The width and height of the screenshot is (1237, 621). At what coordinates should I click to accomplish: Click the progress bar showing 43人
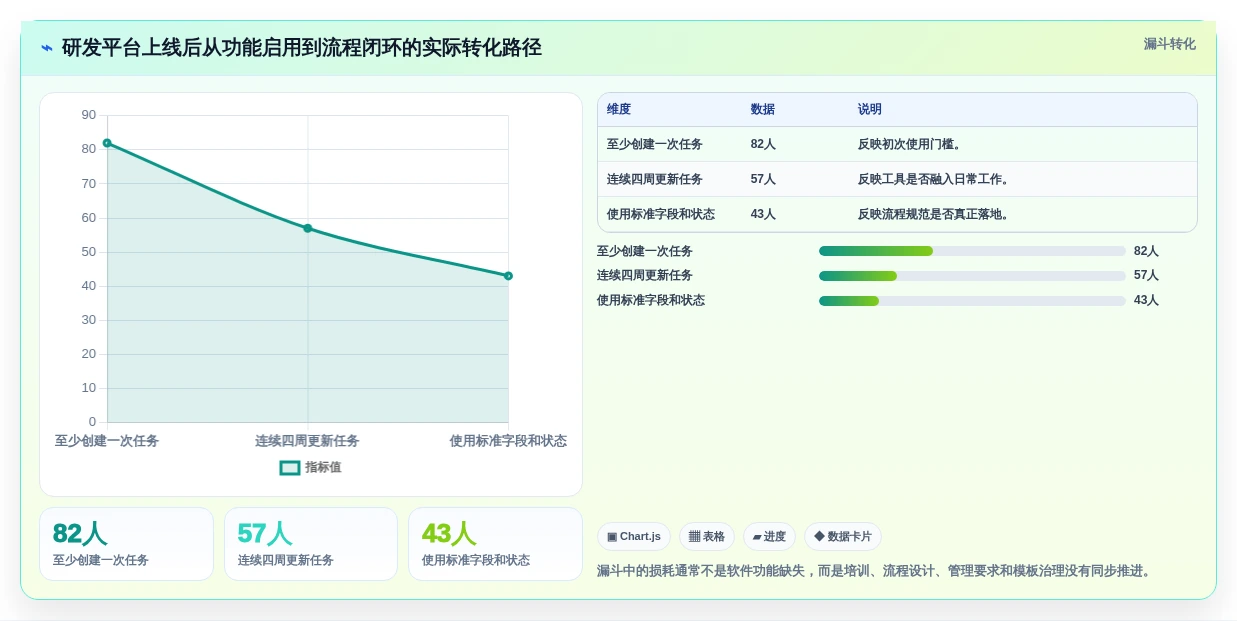tap(972, 300)
